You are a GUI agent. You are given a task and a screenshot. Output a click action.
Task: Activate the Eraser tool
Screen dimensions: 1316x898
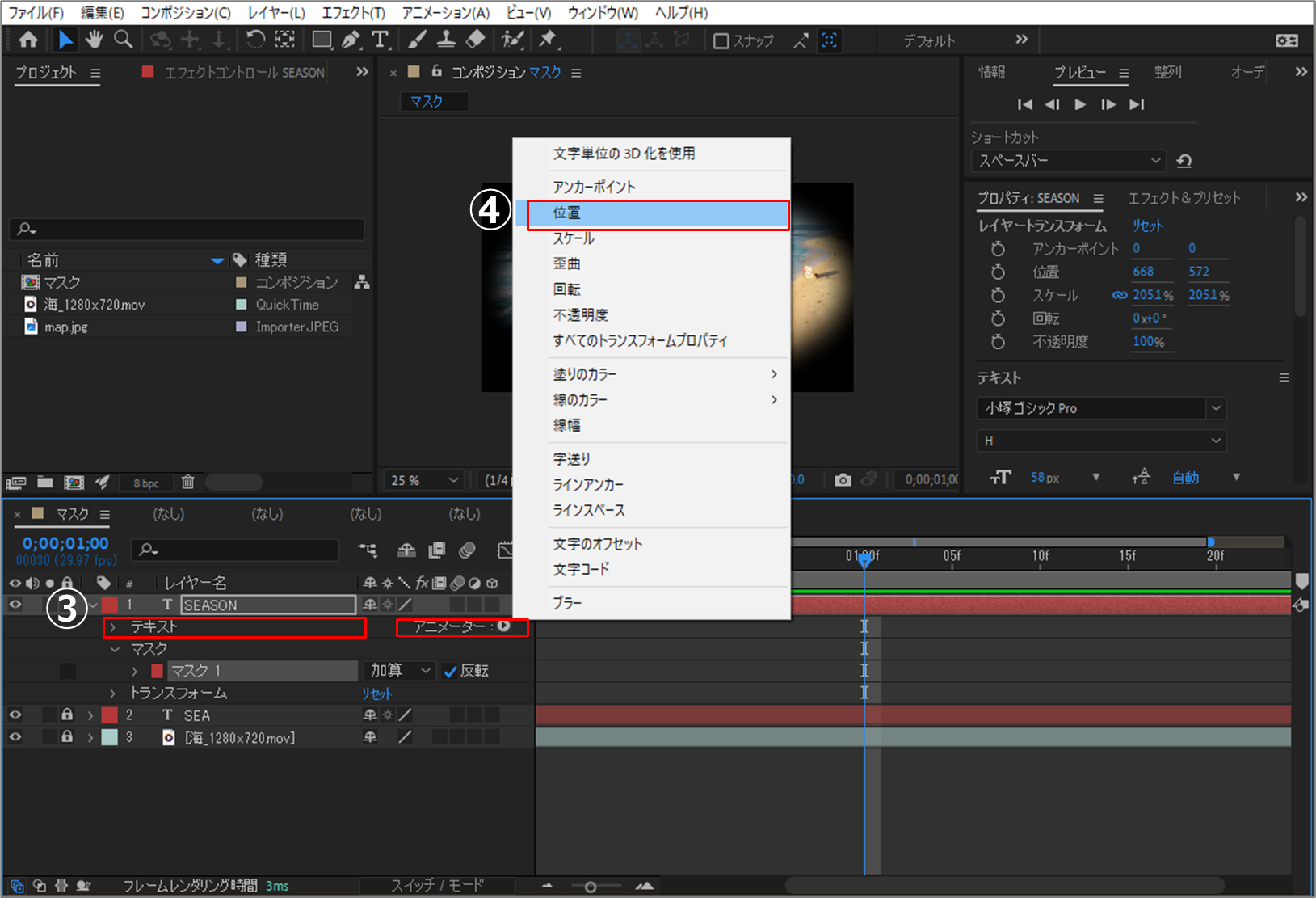tap(476, 40)
